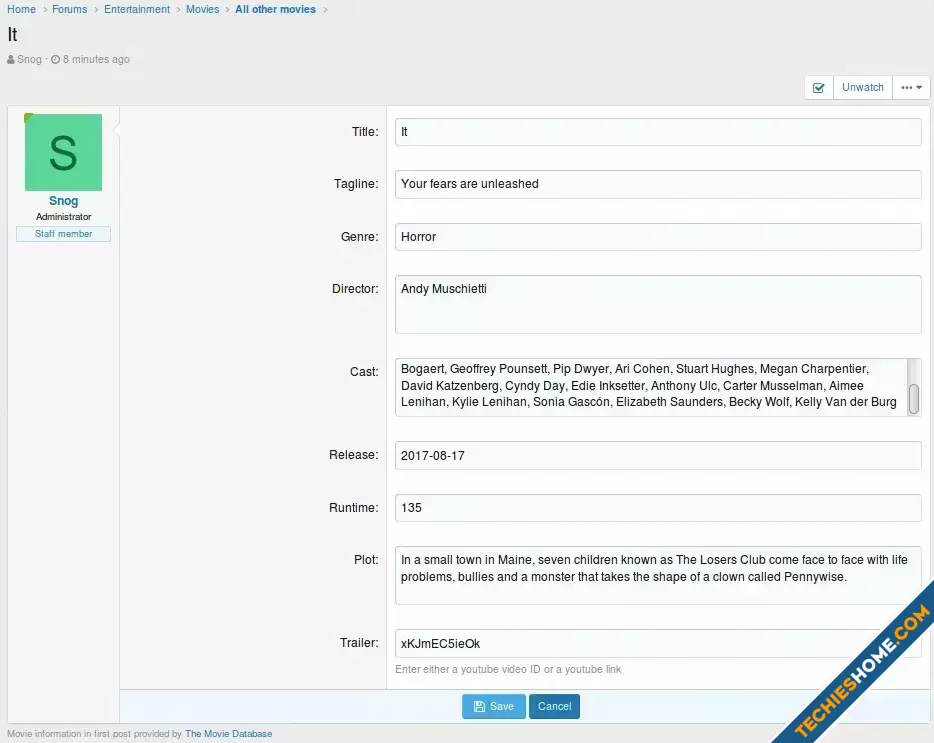Click into the Tagline field
The image size is (934, 743).
tap(658, 184)
